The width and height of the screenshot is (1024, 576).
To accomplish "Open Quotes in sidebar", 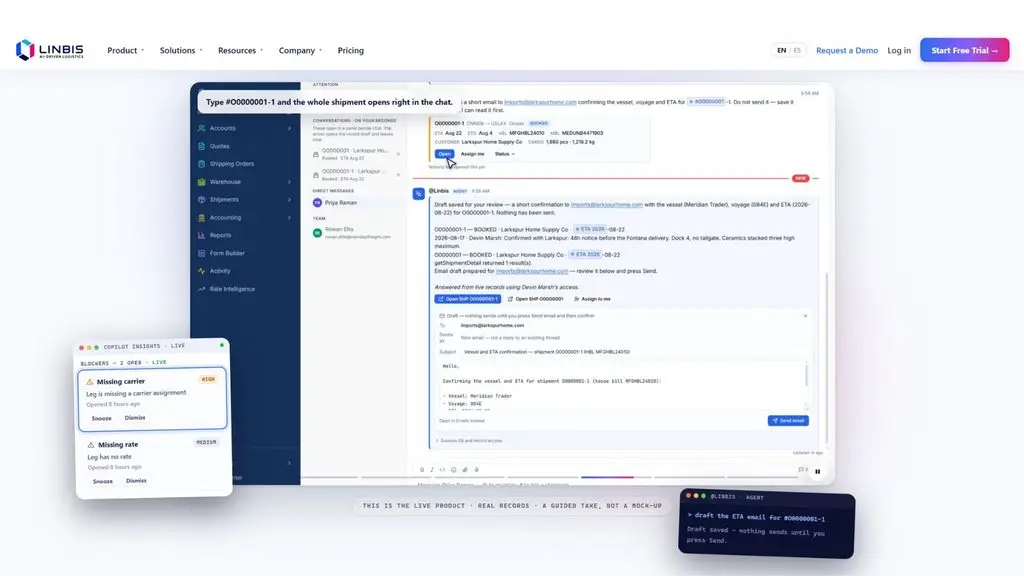I will (219, 146).
